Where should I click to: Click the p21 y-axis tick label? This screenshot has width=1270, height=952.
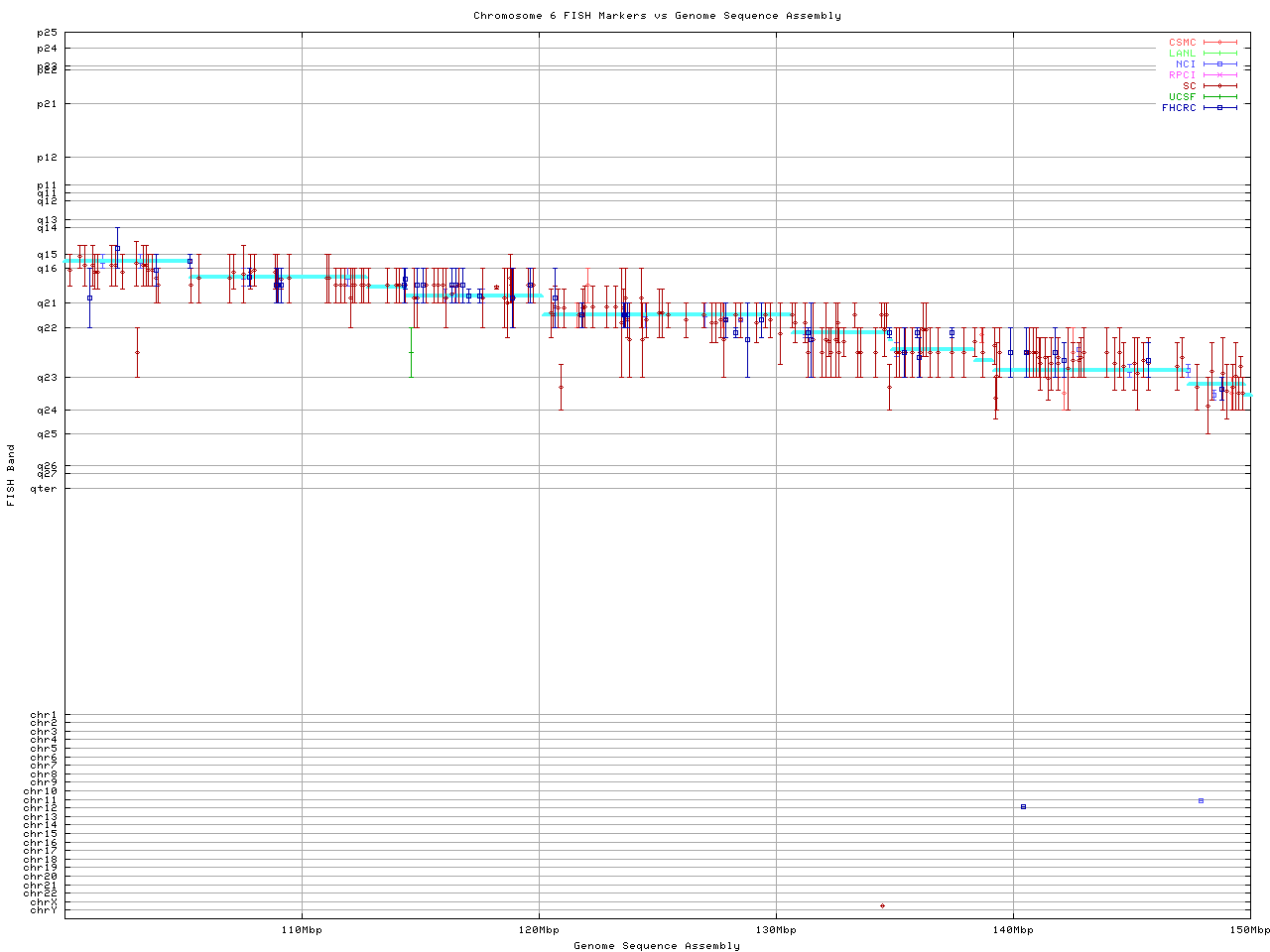coord(47,104)
